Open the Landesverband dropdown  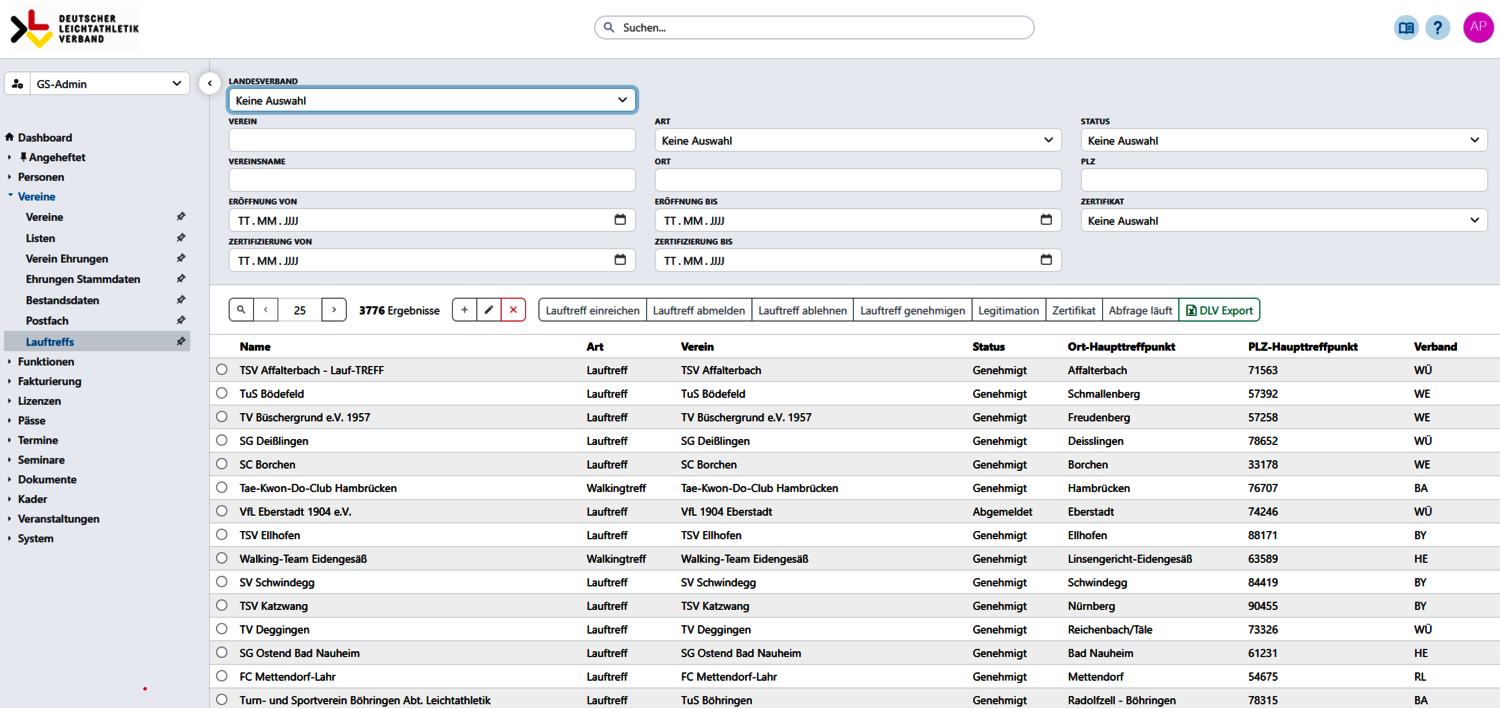pyautogui.click(x=432, y=99)
